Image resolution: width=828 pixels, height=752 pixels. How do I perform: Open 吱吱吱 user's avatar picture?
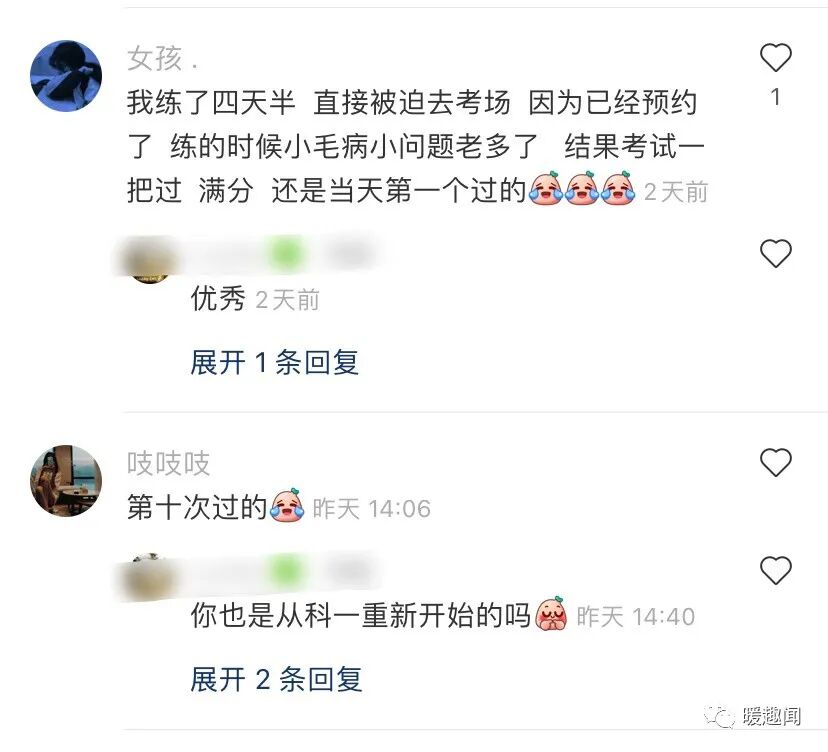[x=66, y=481]
